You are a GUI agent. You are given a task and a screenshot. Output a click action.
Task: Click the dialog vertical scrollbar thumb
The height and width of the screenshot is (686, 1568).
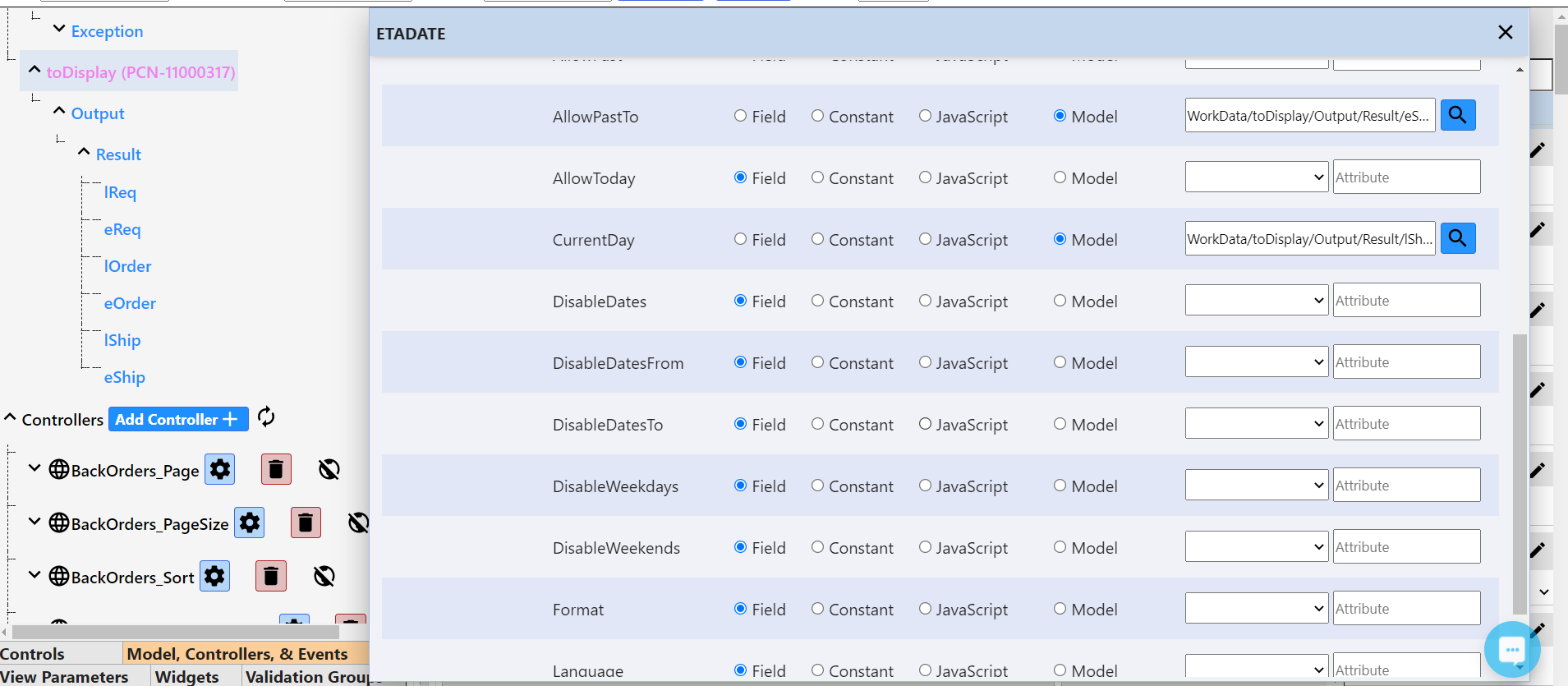[x=1520, y=474]
